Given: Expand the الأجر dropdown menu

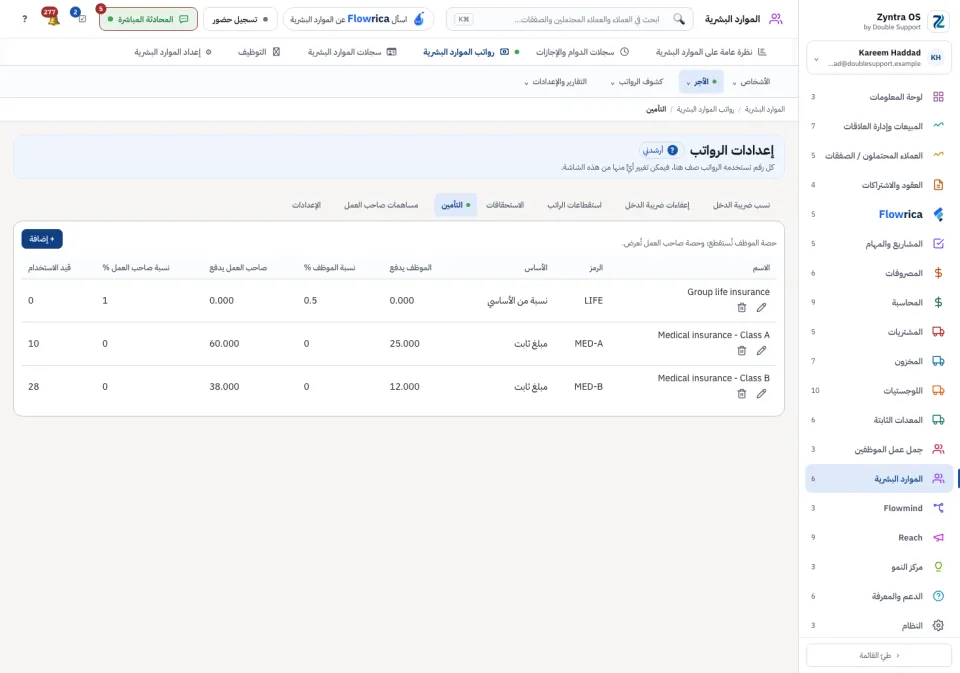Looking at the screenshot, I should point(701,81).
